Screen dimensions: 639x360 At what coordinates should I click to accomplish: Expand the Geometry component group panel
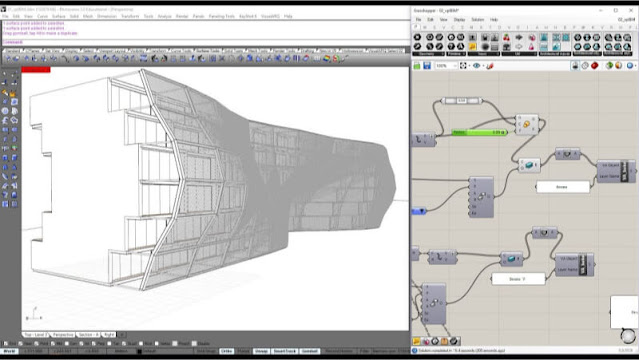click(428, 54)
